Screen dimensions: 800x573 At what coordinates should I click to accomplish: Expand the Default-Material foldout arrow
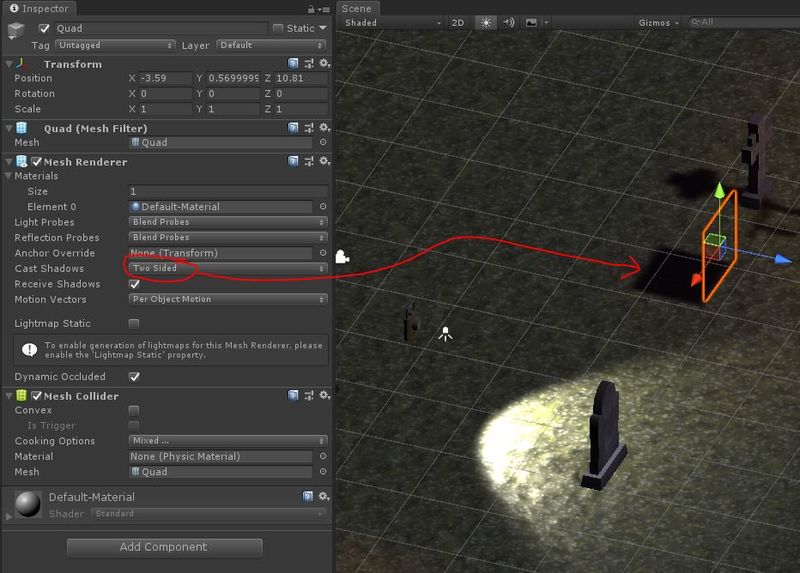click(x=8, y=516)
